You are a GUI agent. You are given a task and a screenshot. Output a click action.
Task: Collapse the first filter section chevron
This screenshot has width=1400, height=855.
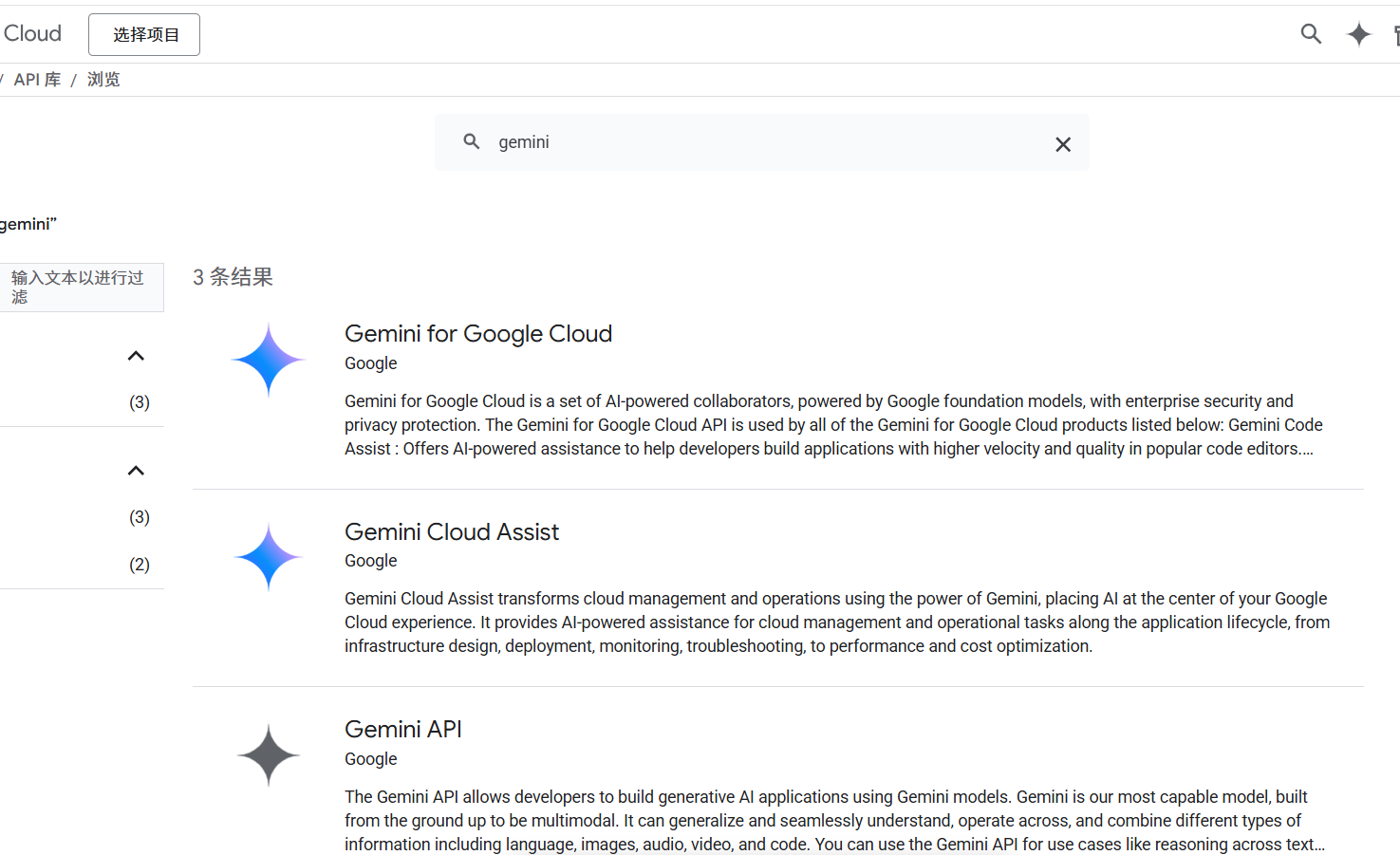click(x=136, y=356)
